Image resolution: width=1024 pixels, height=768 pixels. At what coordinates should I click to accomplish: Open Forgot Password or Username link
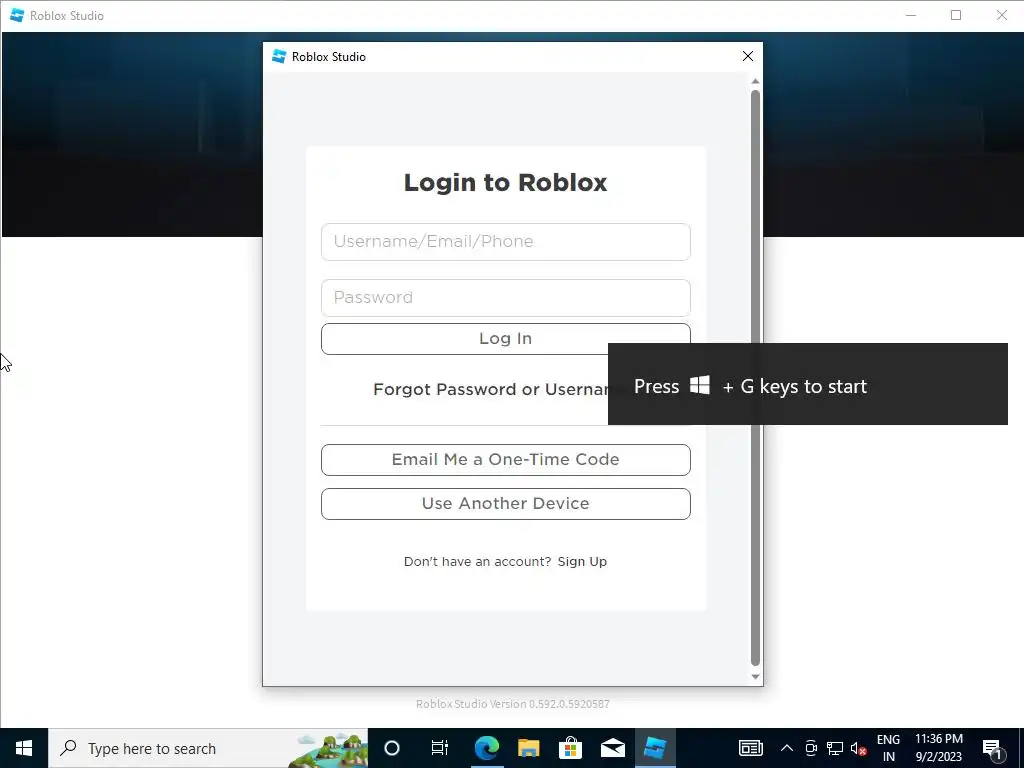(490, 389)
